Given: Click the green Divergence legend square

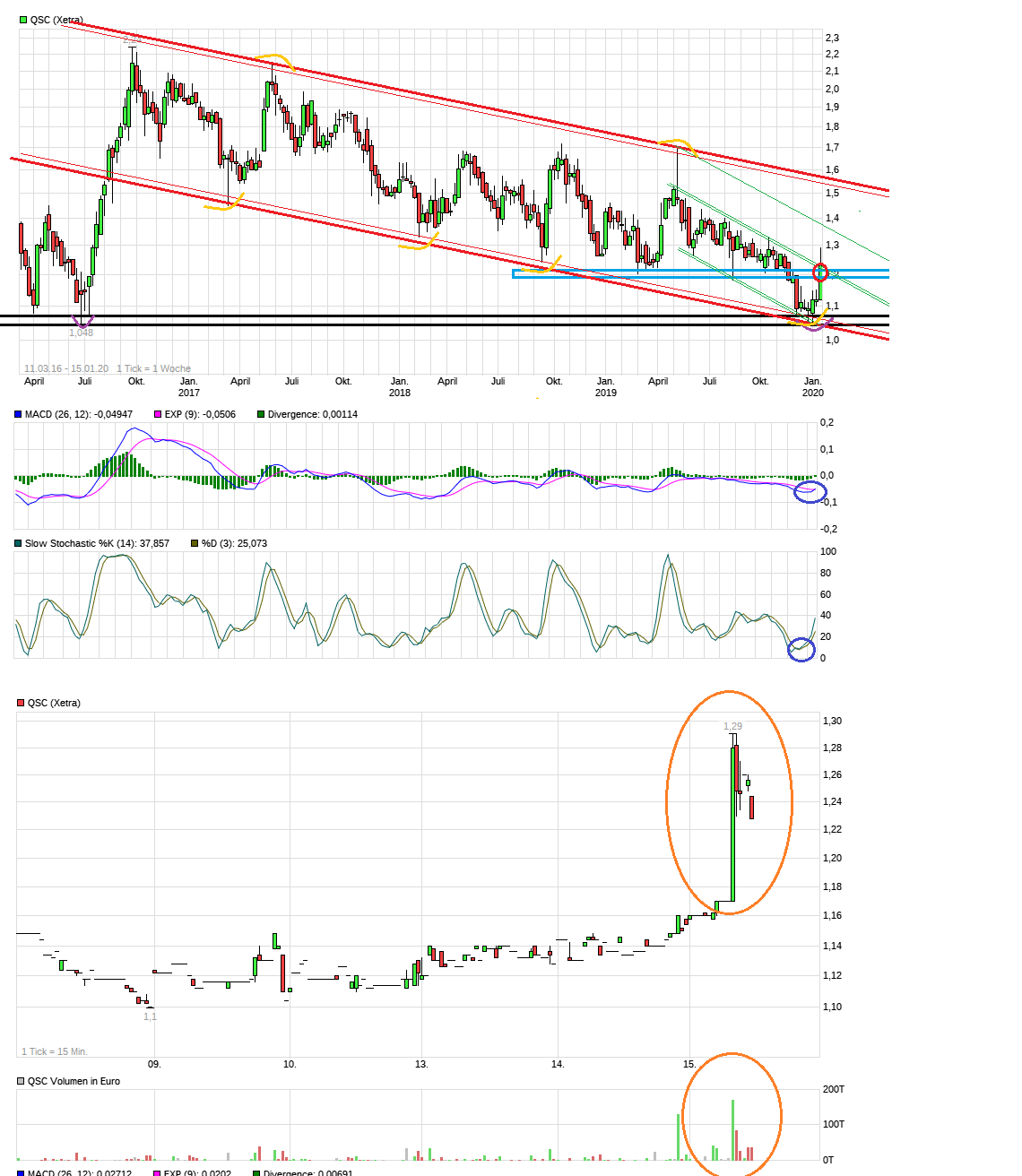Looking at the screenshot, I should [261, 414].
